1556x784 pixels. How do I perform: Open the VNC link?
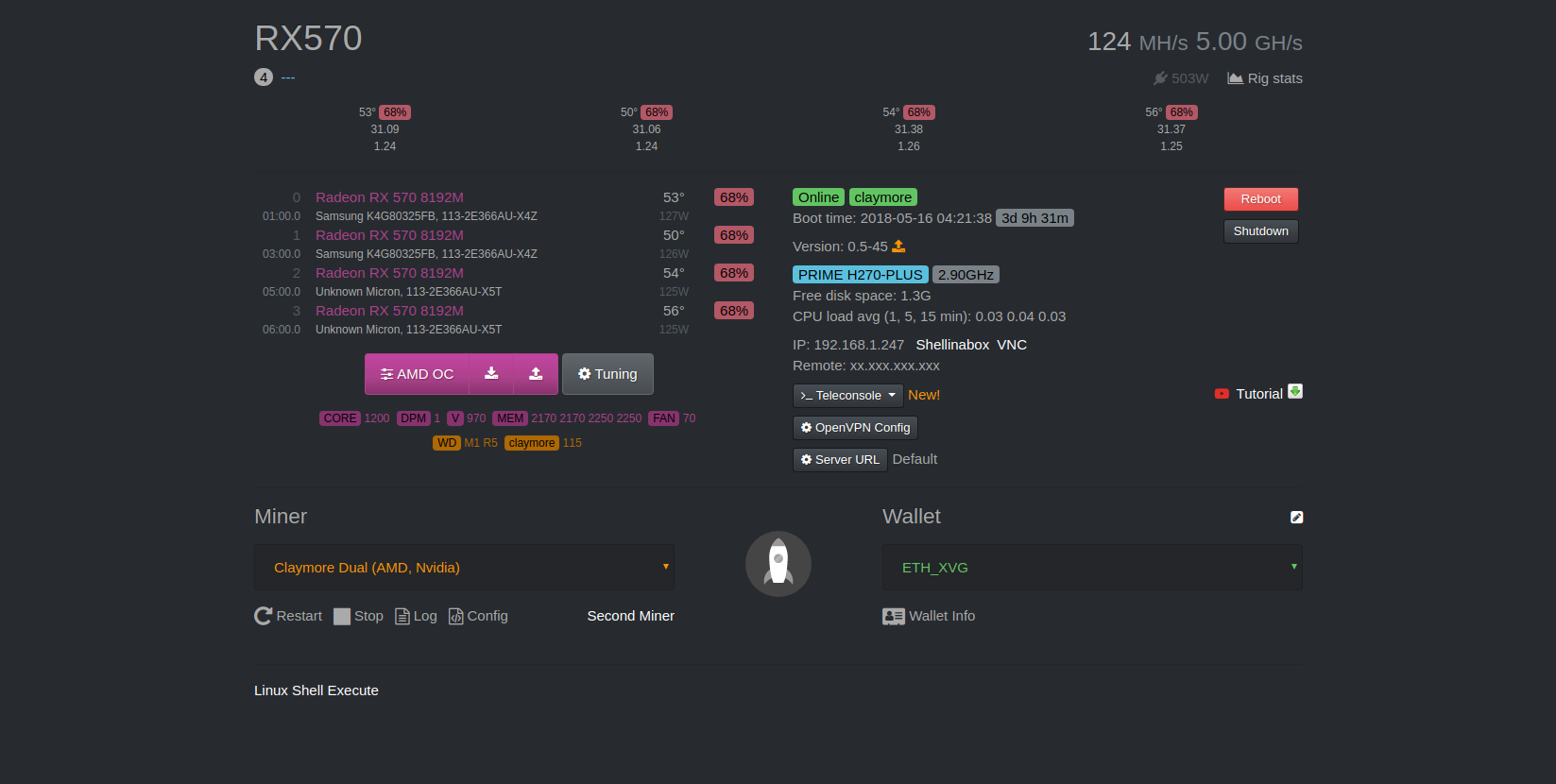pyautogui.click(x=1012, y=345)
